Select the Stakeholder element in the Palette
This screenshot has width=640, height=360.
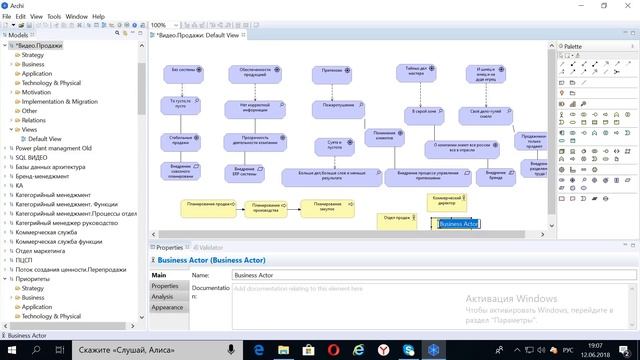tap(562, 180)
